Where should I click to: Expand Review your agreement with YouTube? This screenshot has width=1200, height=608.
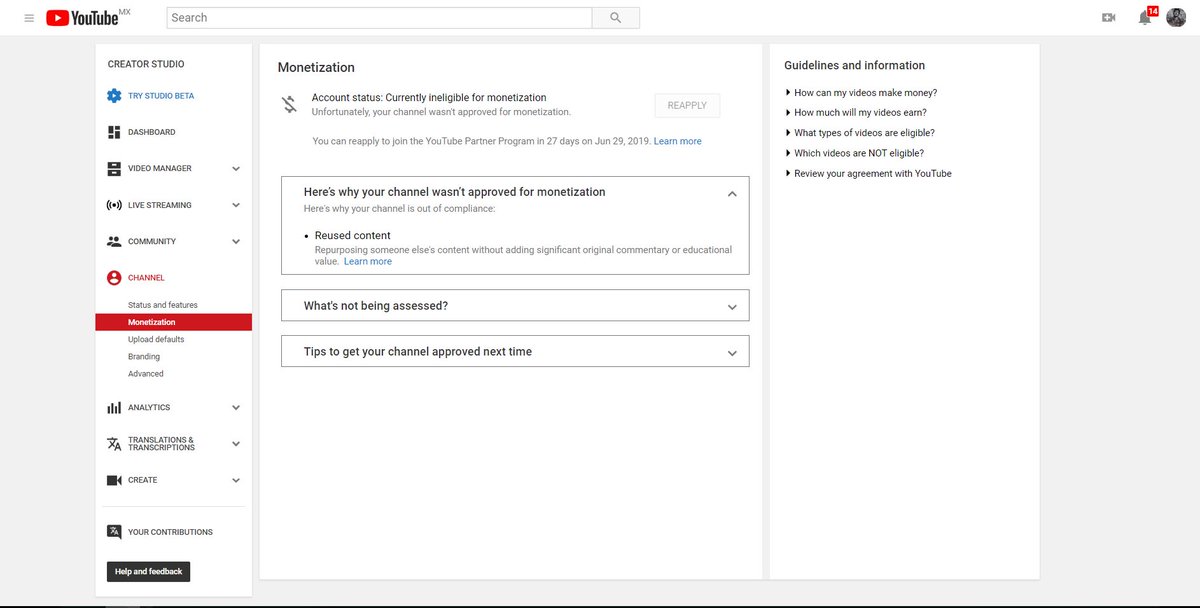[868, 173]
